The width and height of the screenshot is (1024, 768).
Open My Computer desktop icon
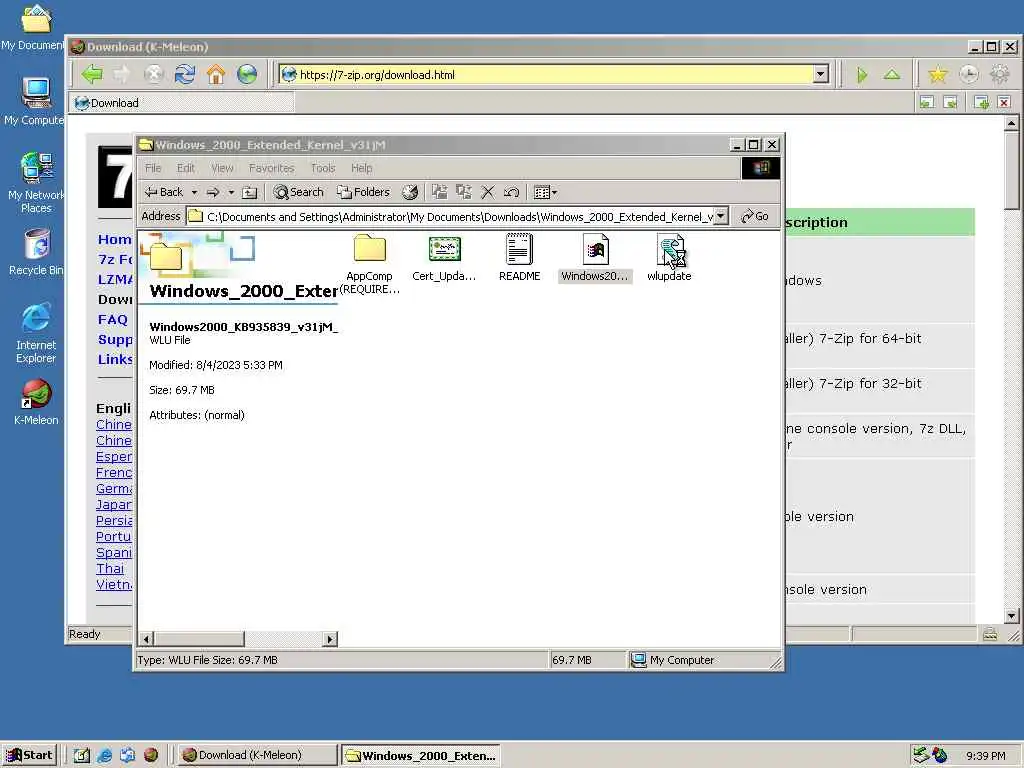click(x=35, y=101)
